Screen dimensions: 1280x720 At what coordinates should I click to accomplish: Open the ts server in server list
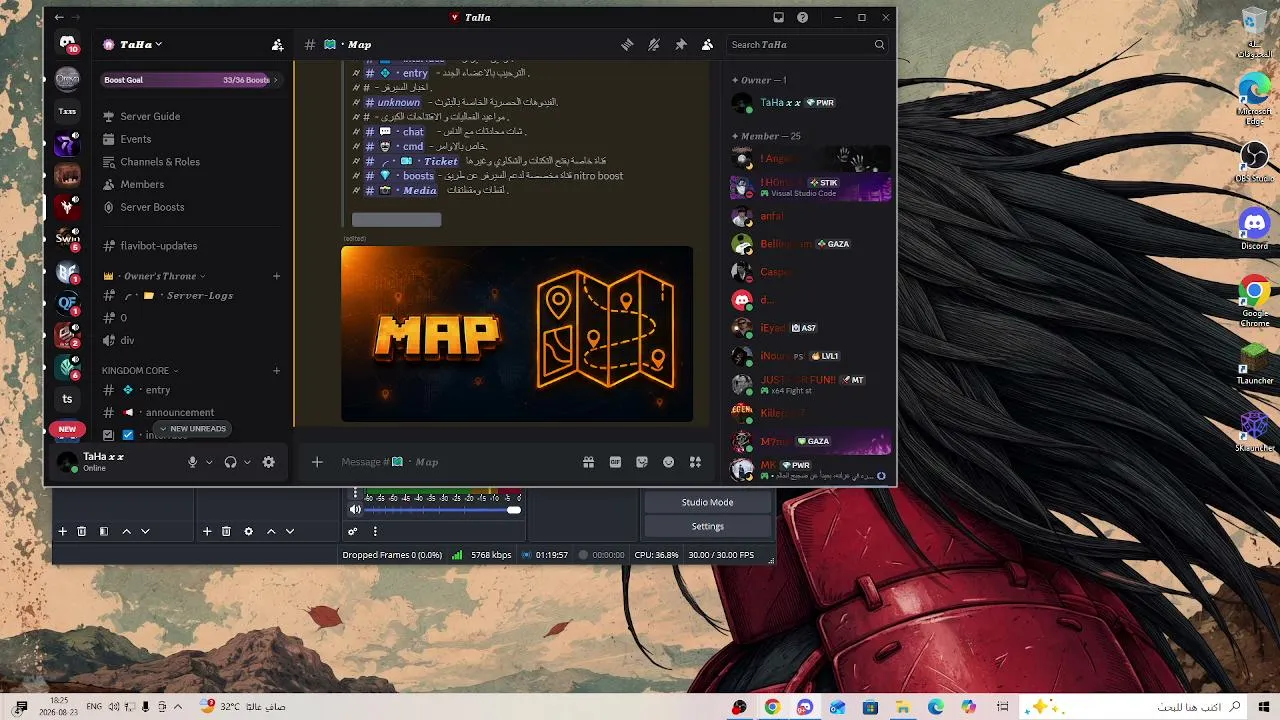click(x=67, y=399)
